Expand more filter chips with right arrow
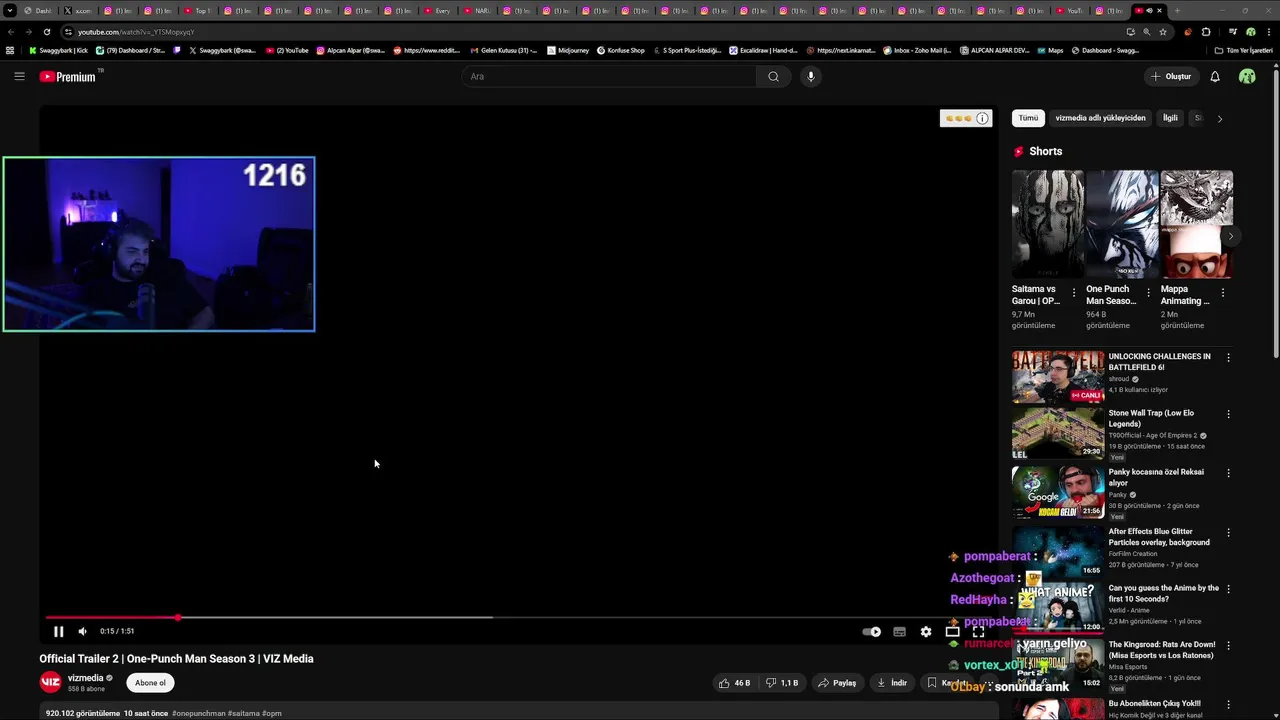This screenshot has height=720, width=1280. click(1219, 118)
